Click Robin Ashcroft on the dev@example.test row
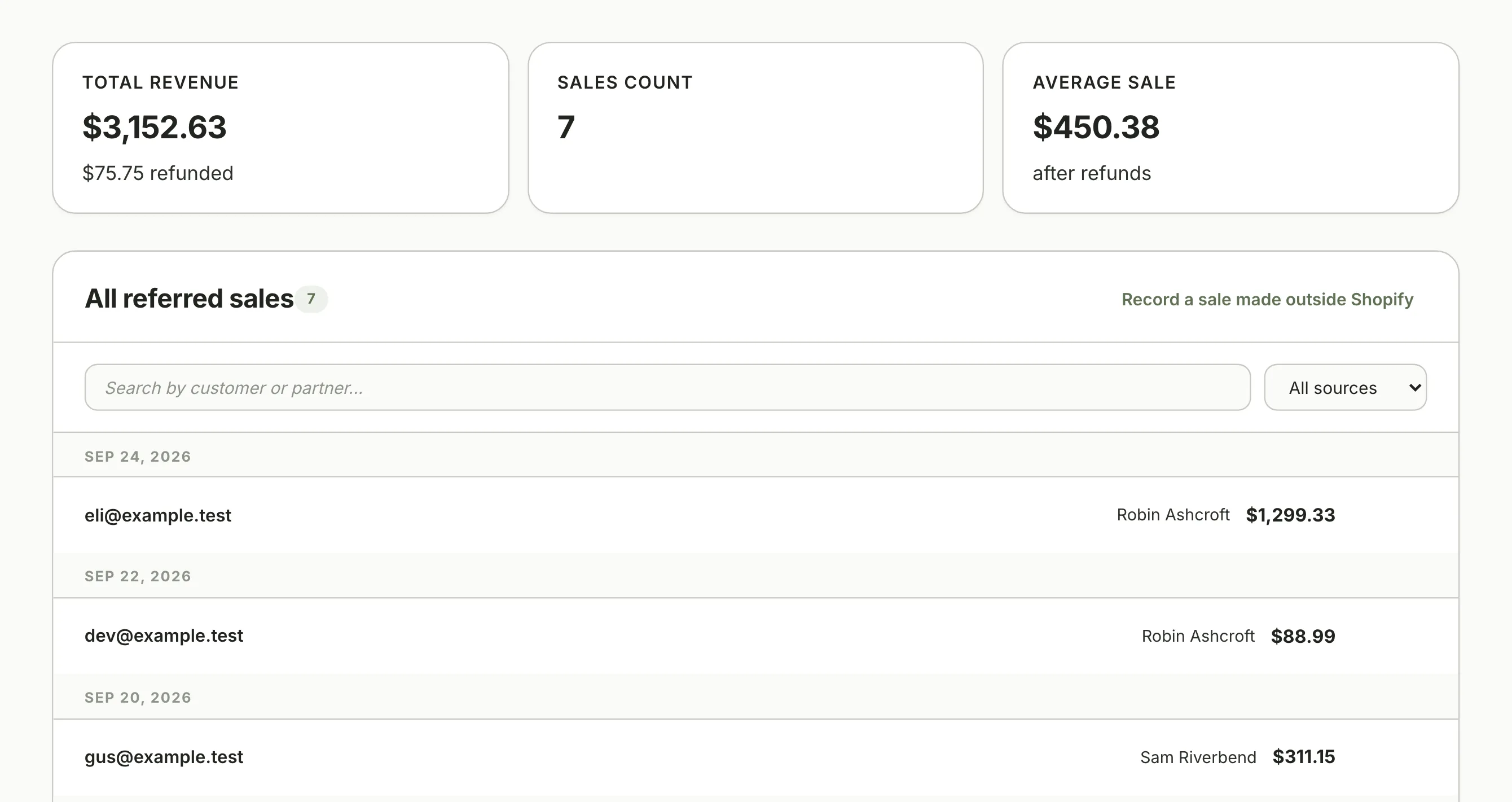 (x=1197, y=636)
